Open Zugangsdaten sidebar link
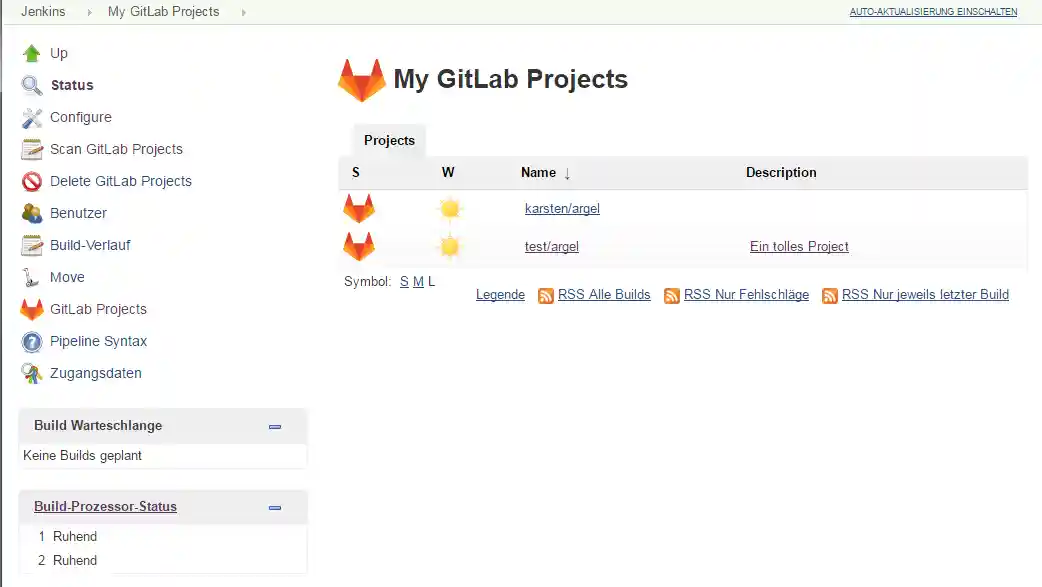 [96, 373]
